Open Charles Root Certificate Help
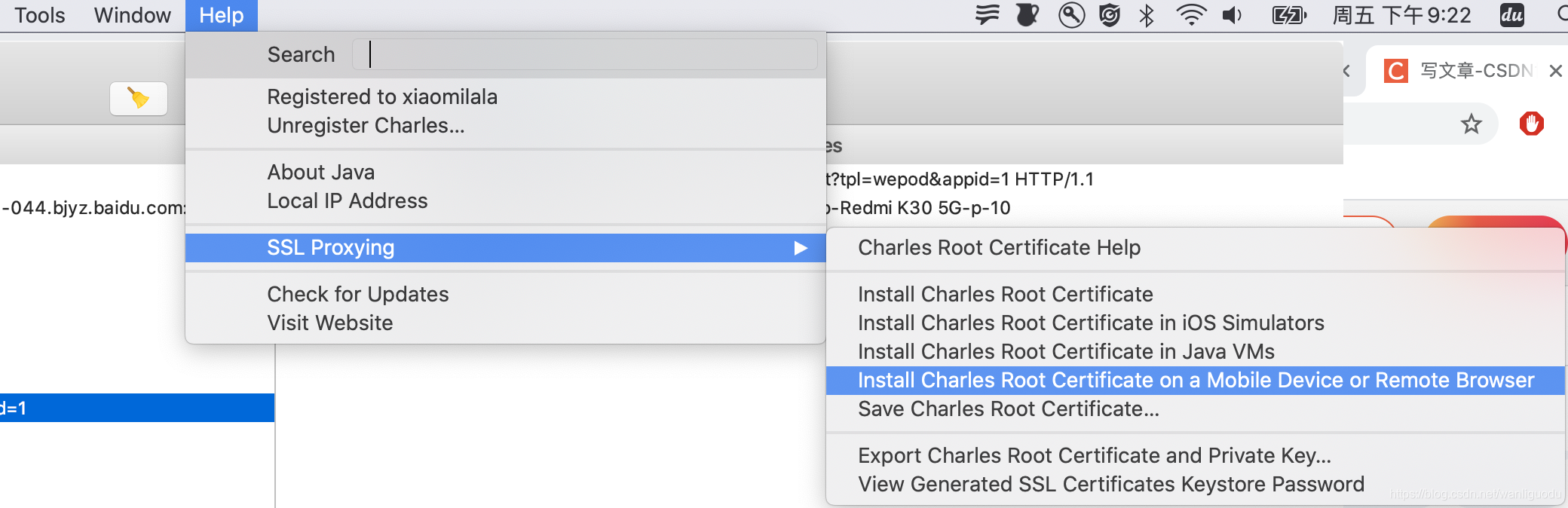Image resolution: width=1568 pixels, height=508 pixels. pyautogui.click(x=1196, y=248)
